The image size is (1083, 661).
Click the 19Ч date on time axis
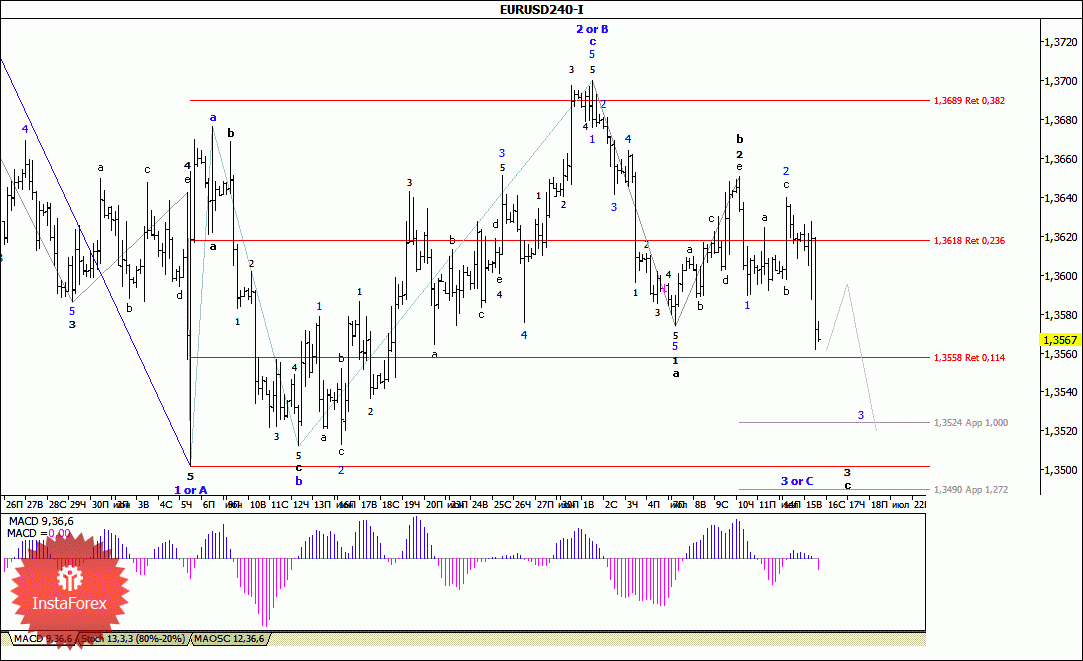[x=412, y=505]
